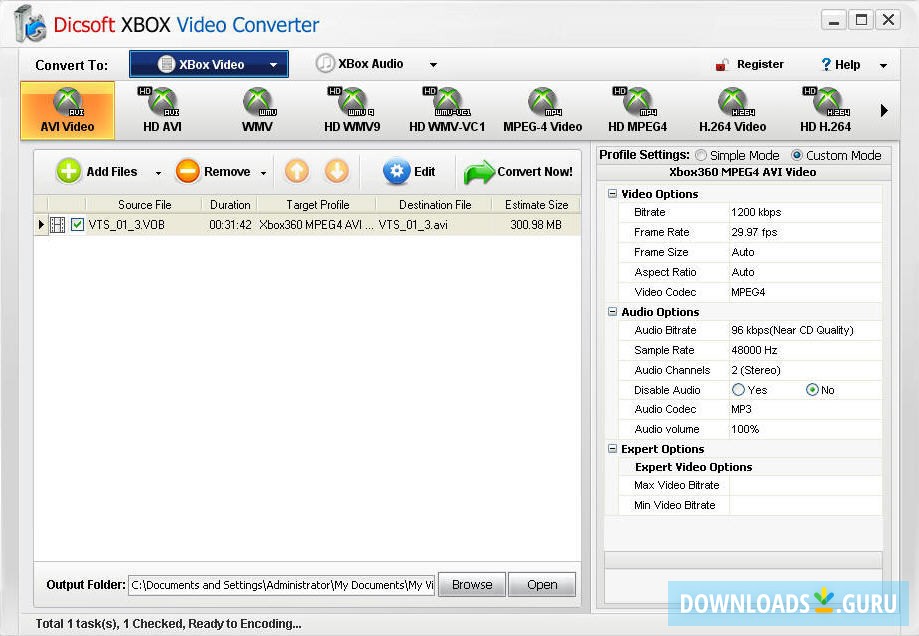919x636 pixels.
Task: Open the XBox Audio dropdown arrow
Action: tap(433, 64)
